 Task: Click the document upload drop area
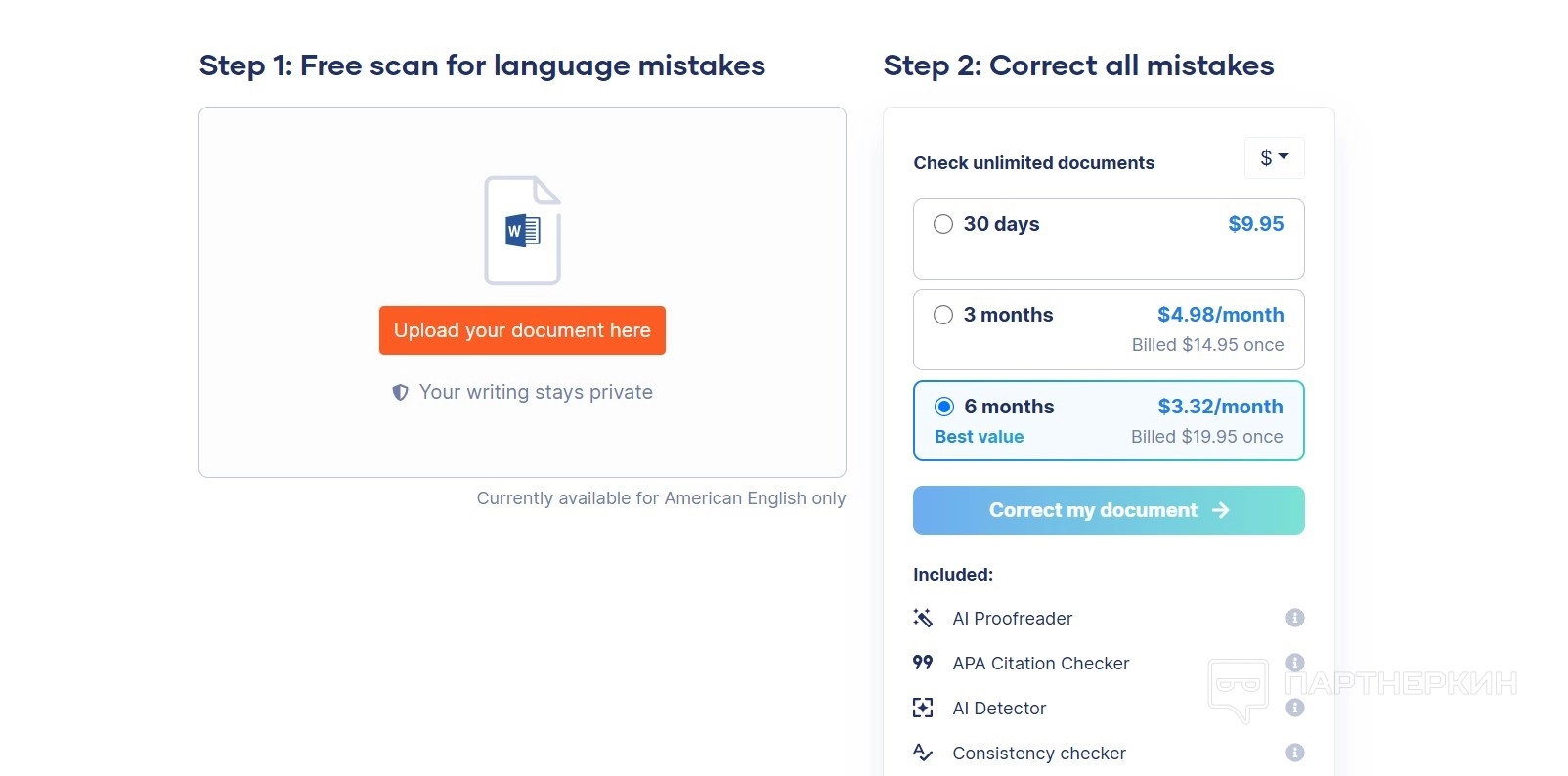522,440
